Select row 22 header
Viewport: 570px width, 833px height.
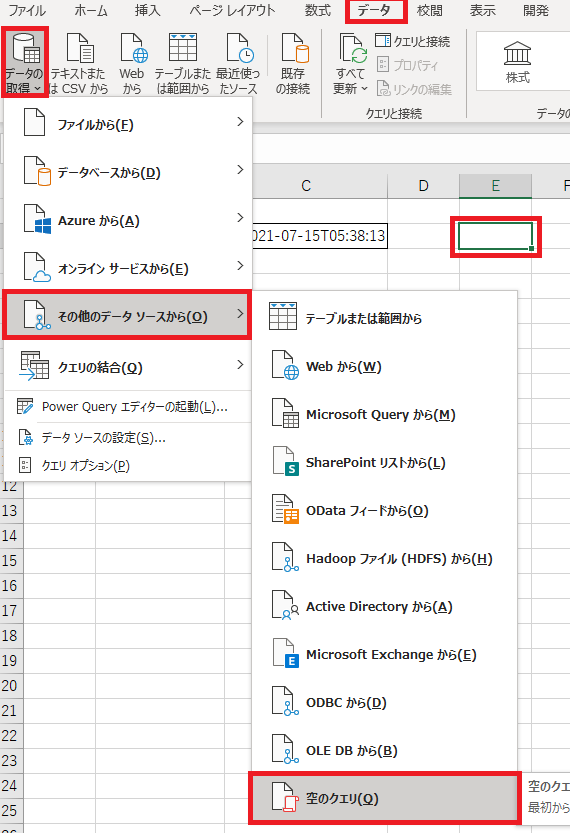point(10,735)
